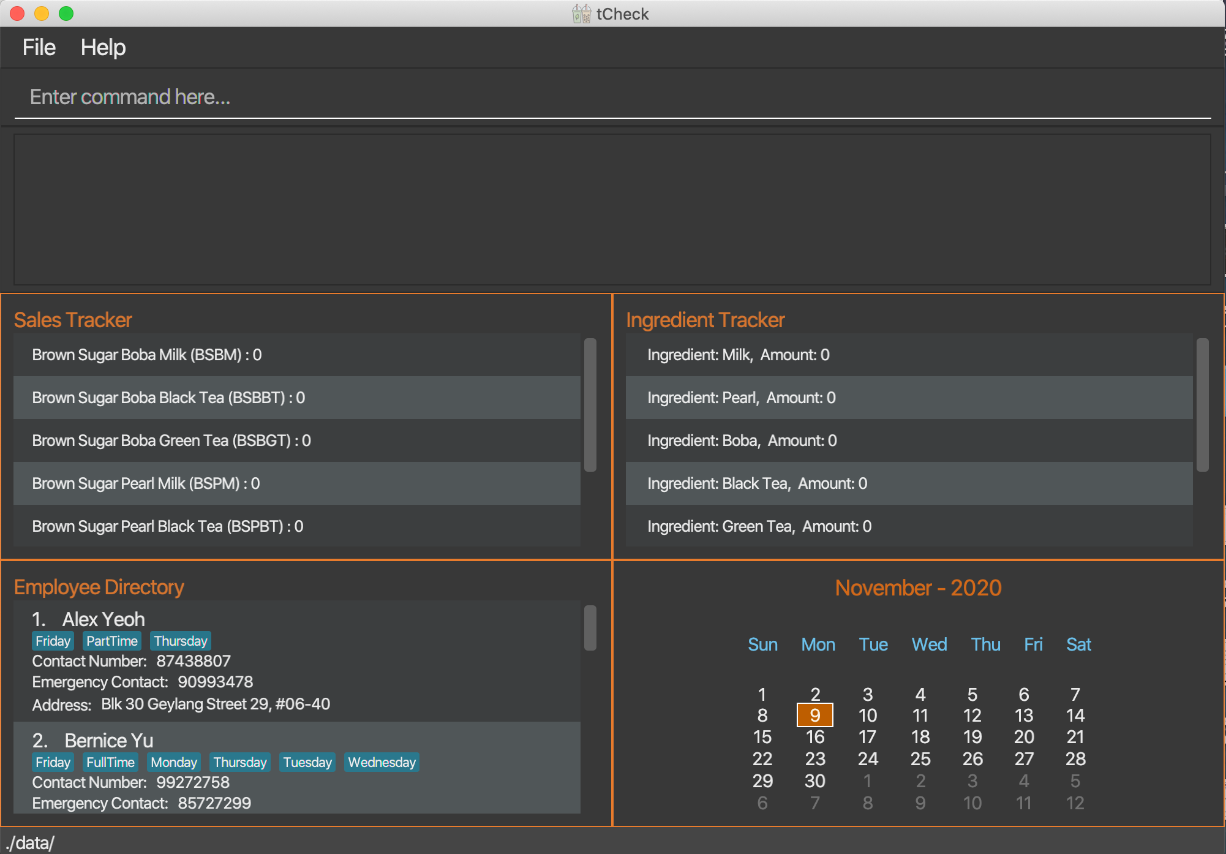Click Bernice Yu's Tuesday tag
The image size is (1226, 854).
coord(307,762)
